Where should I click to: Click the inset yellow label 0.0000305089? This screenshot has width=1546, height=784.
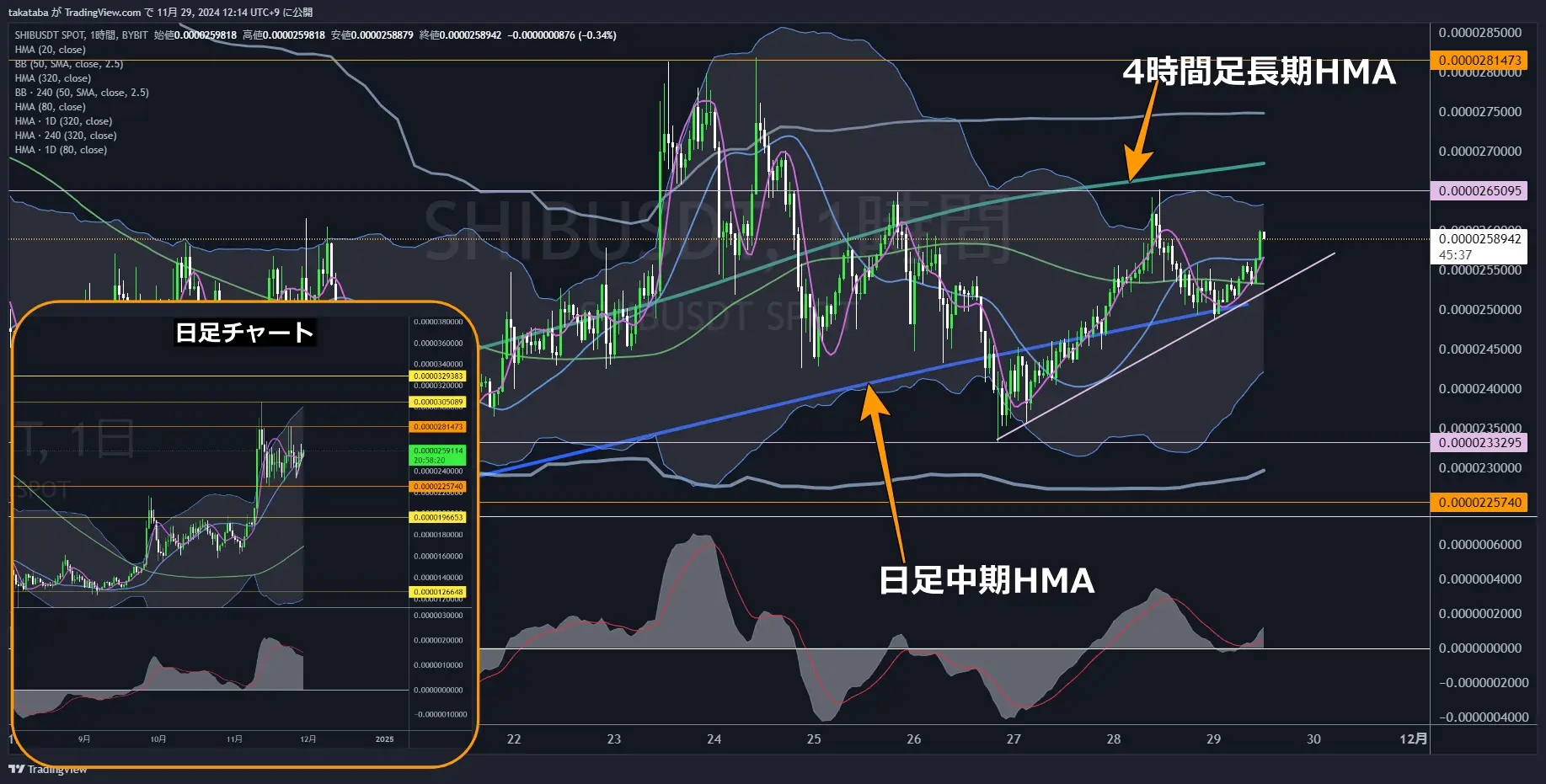pos(438,403)
